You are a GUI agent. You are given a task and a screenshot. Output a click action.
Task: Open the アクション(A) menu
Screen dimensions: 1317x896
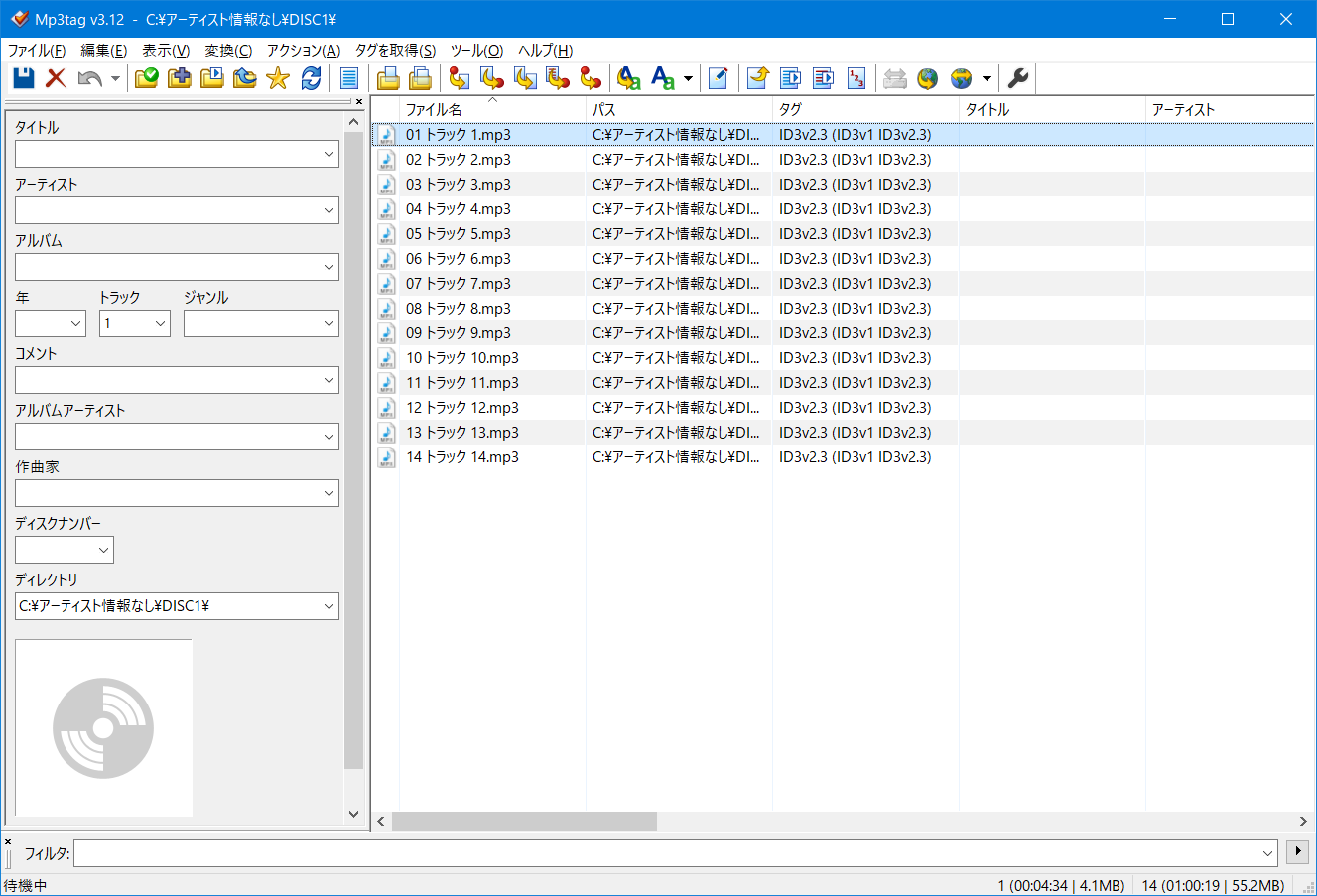tap(304, 51)
